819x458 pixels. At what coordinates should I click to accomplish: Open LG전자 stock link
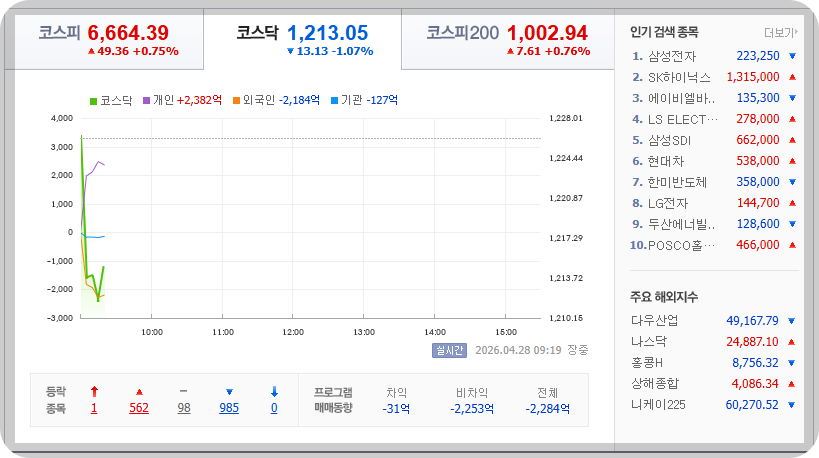pyautogui.click(x=668, y=203)
